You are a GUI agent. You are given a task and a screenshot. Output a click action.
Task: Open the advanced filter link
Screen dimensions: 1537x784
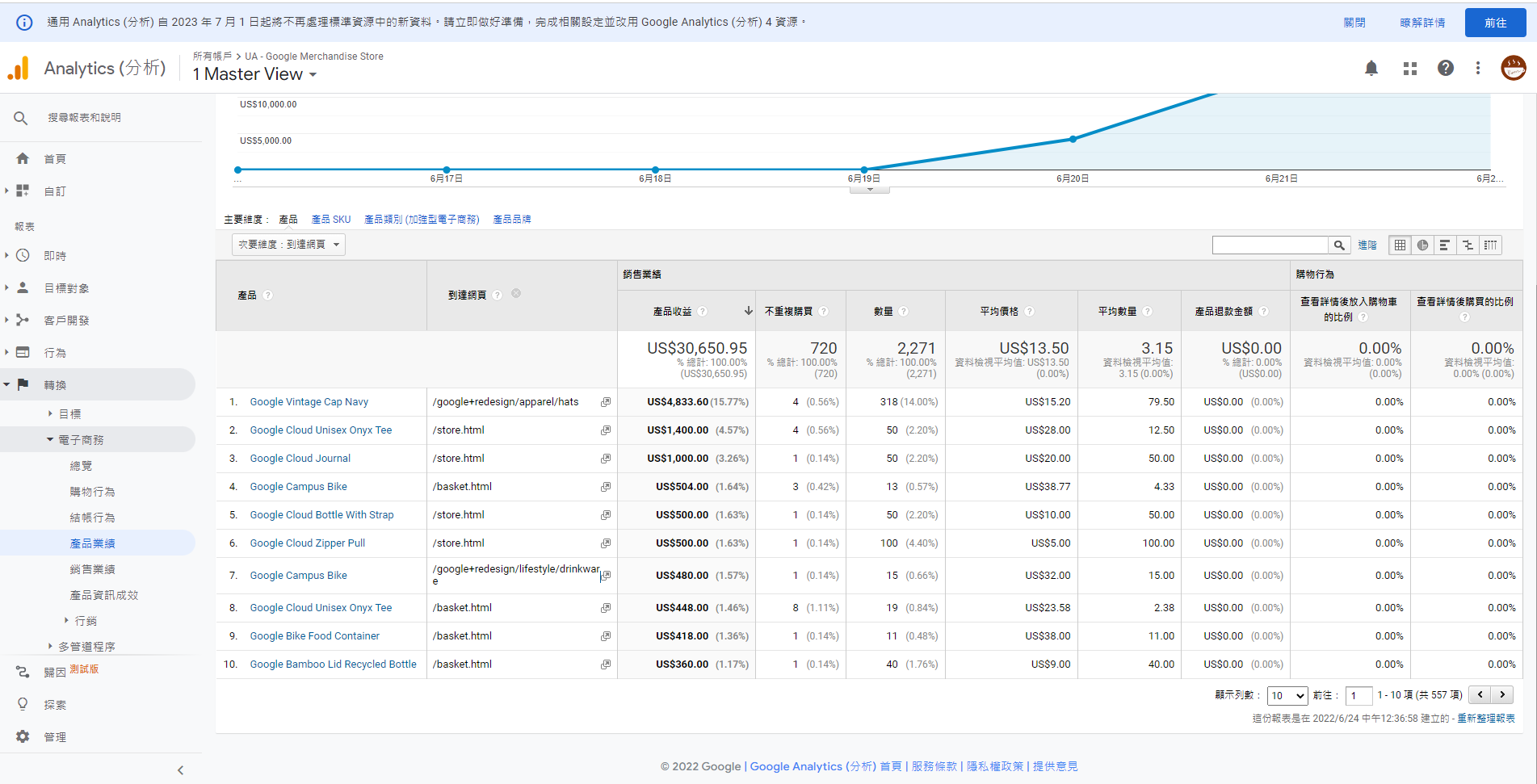tap(1367, 245)
